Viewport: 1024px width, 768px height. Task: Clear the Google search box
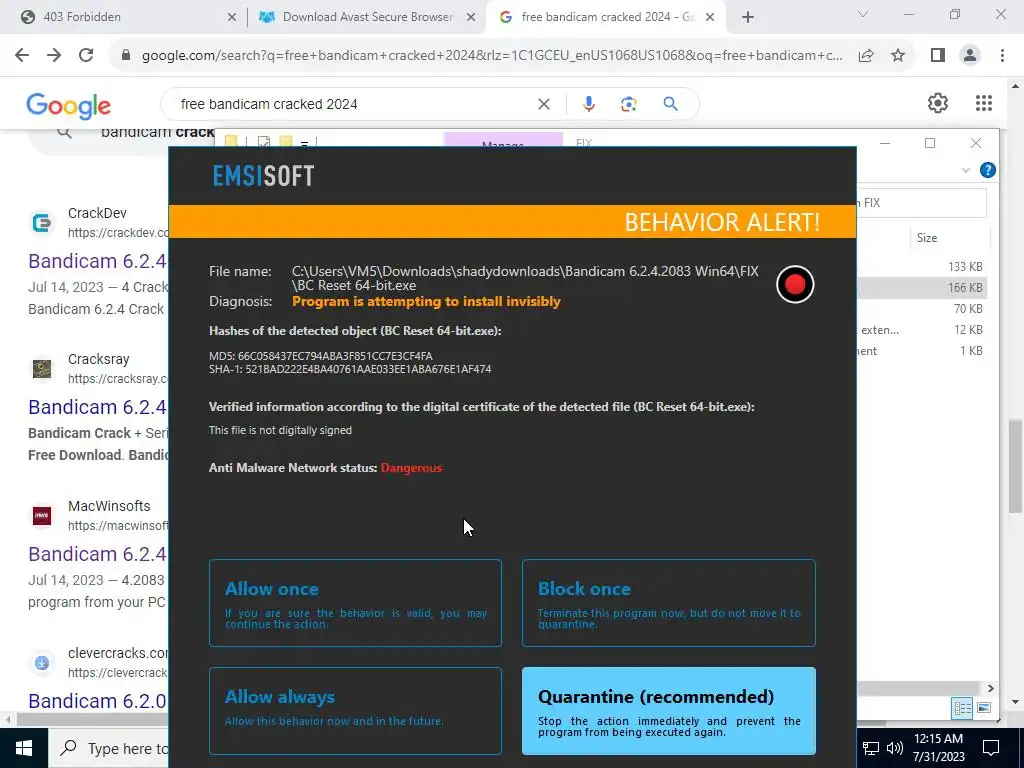point(543,104)
